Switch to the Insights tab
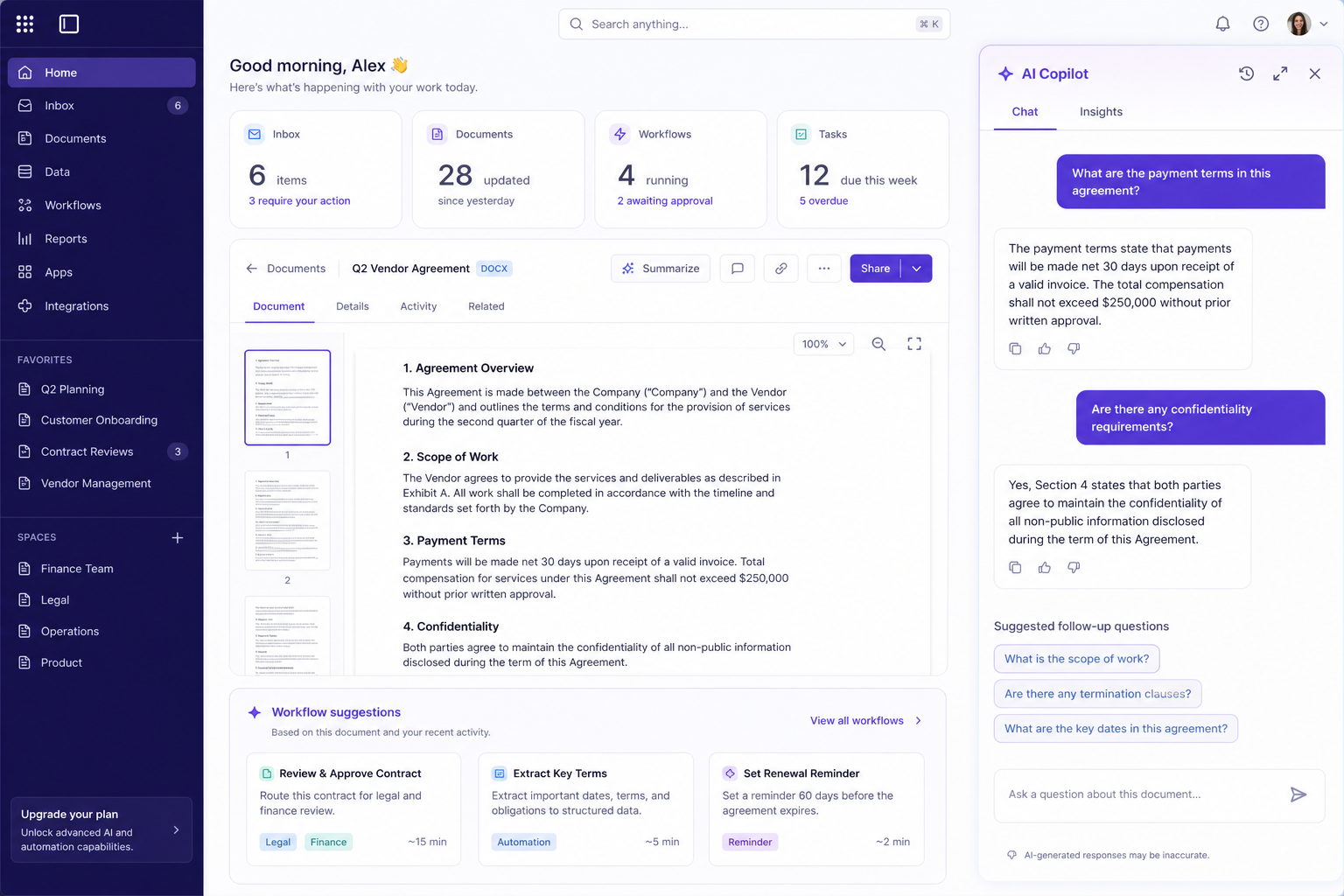1344x896 pixels. (x=1101, y=112)
